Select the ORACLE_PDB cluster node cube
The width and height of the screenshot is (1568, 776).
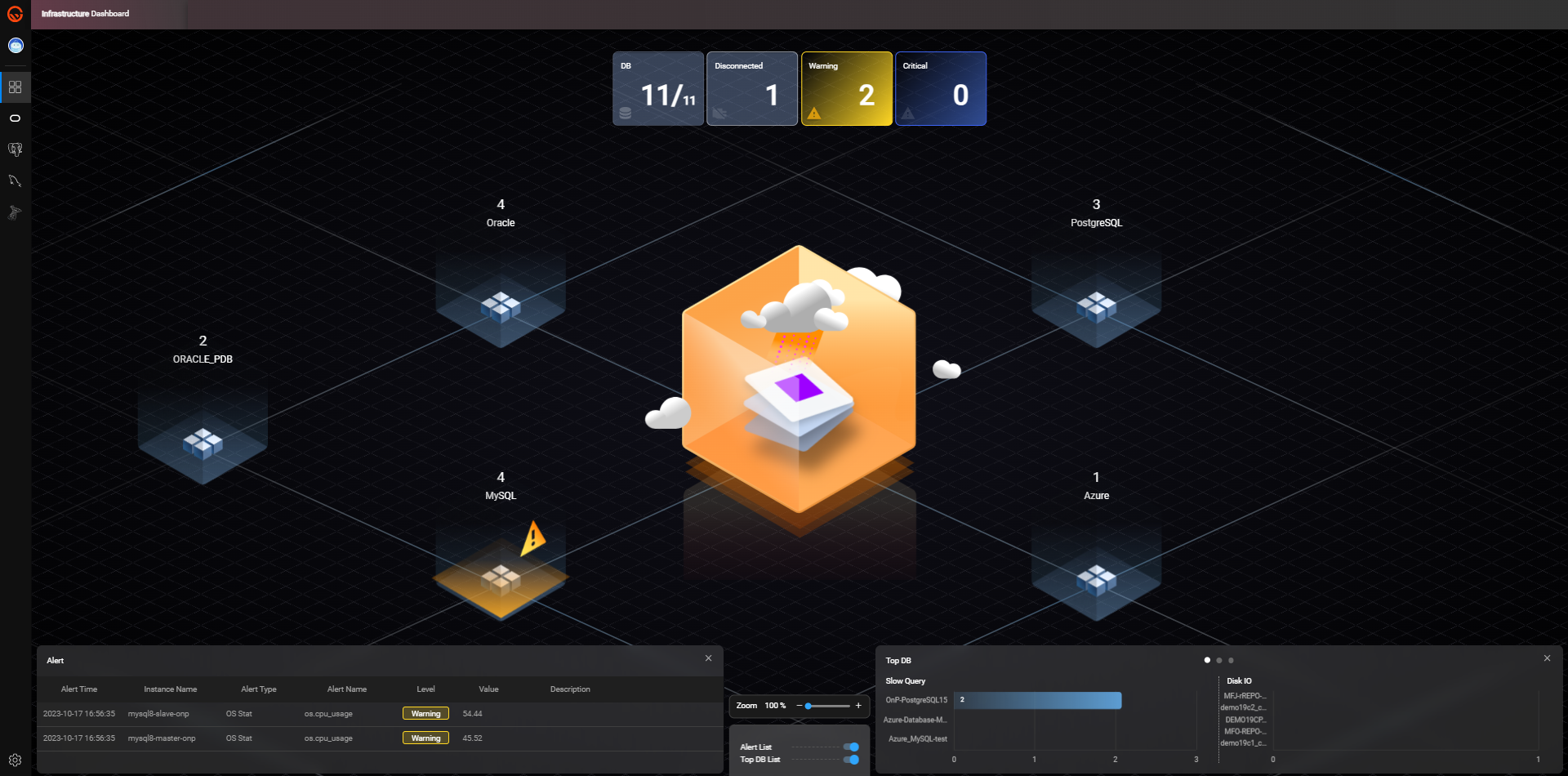coord(203,443)
